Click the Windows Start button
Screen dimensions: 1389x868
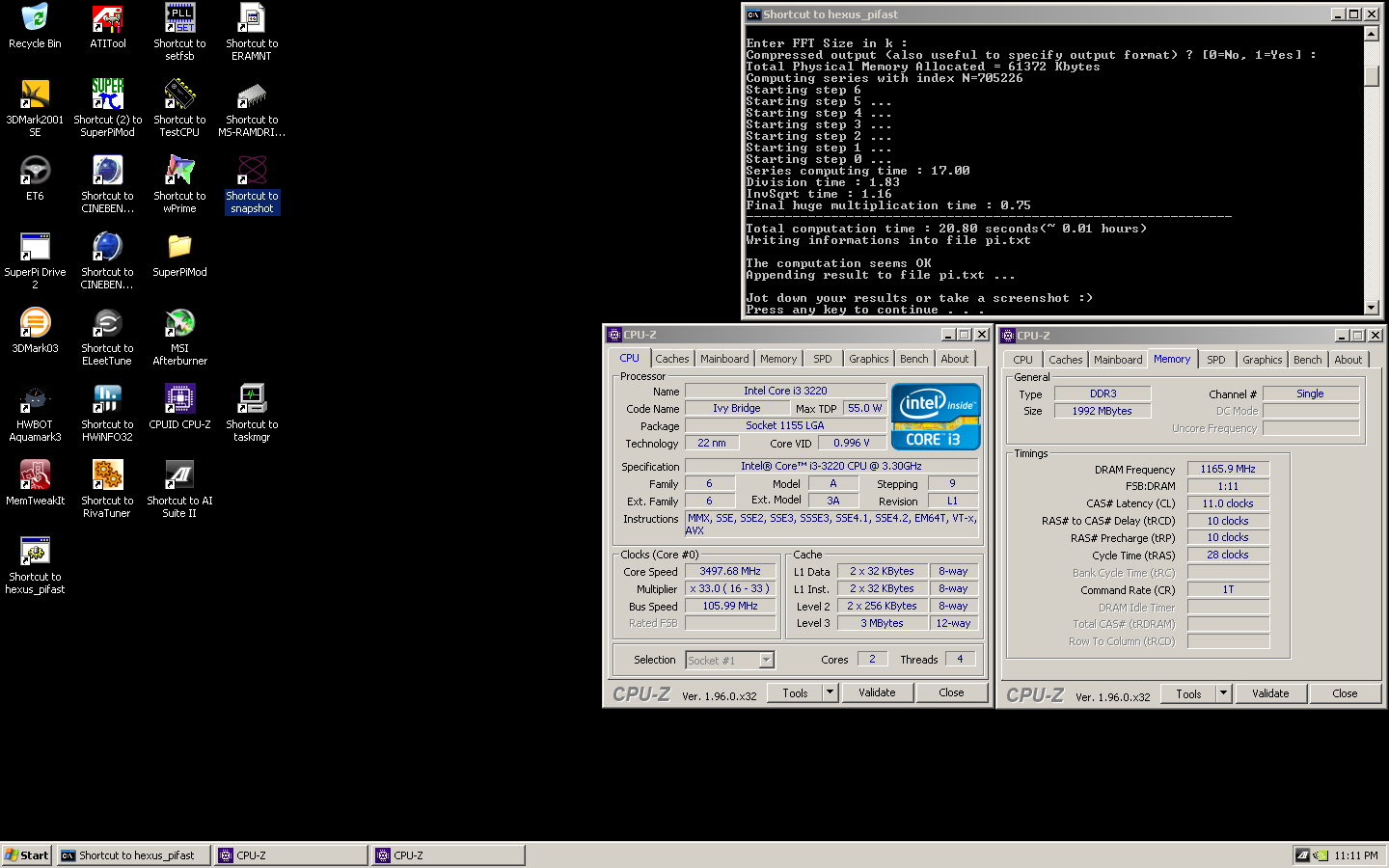(27, 855)
